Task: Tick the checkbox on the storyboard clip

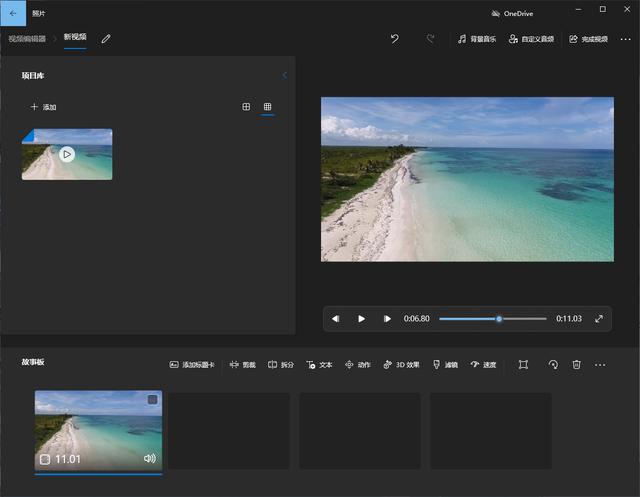Action: [x=152, y=400]
